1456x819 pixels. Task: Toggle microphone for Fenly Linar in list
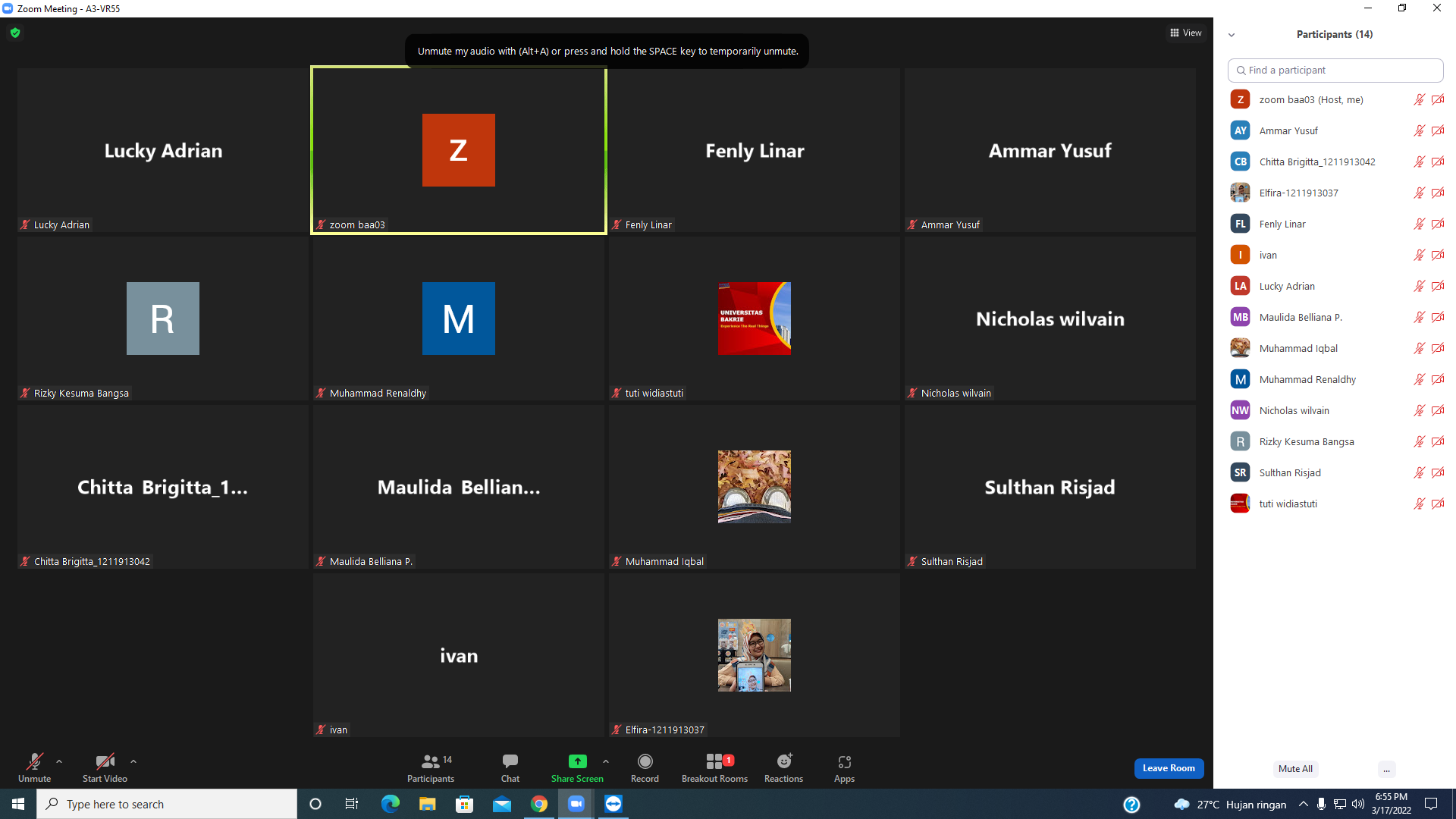(x=1419, y=224)
